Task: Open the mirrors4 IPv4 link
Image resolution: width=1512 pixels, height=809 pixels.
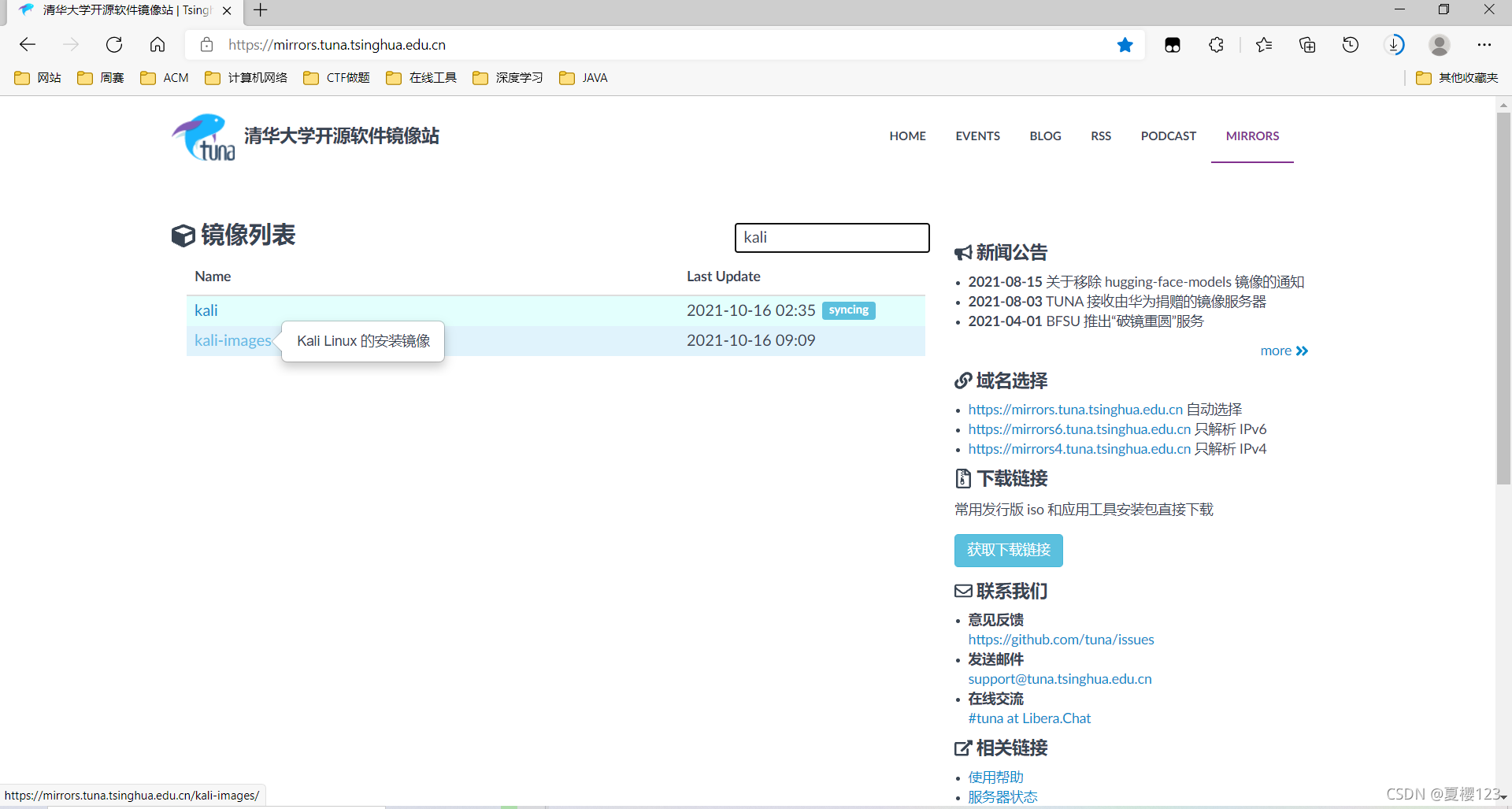Action: pos(1079,449)
